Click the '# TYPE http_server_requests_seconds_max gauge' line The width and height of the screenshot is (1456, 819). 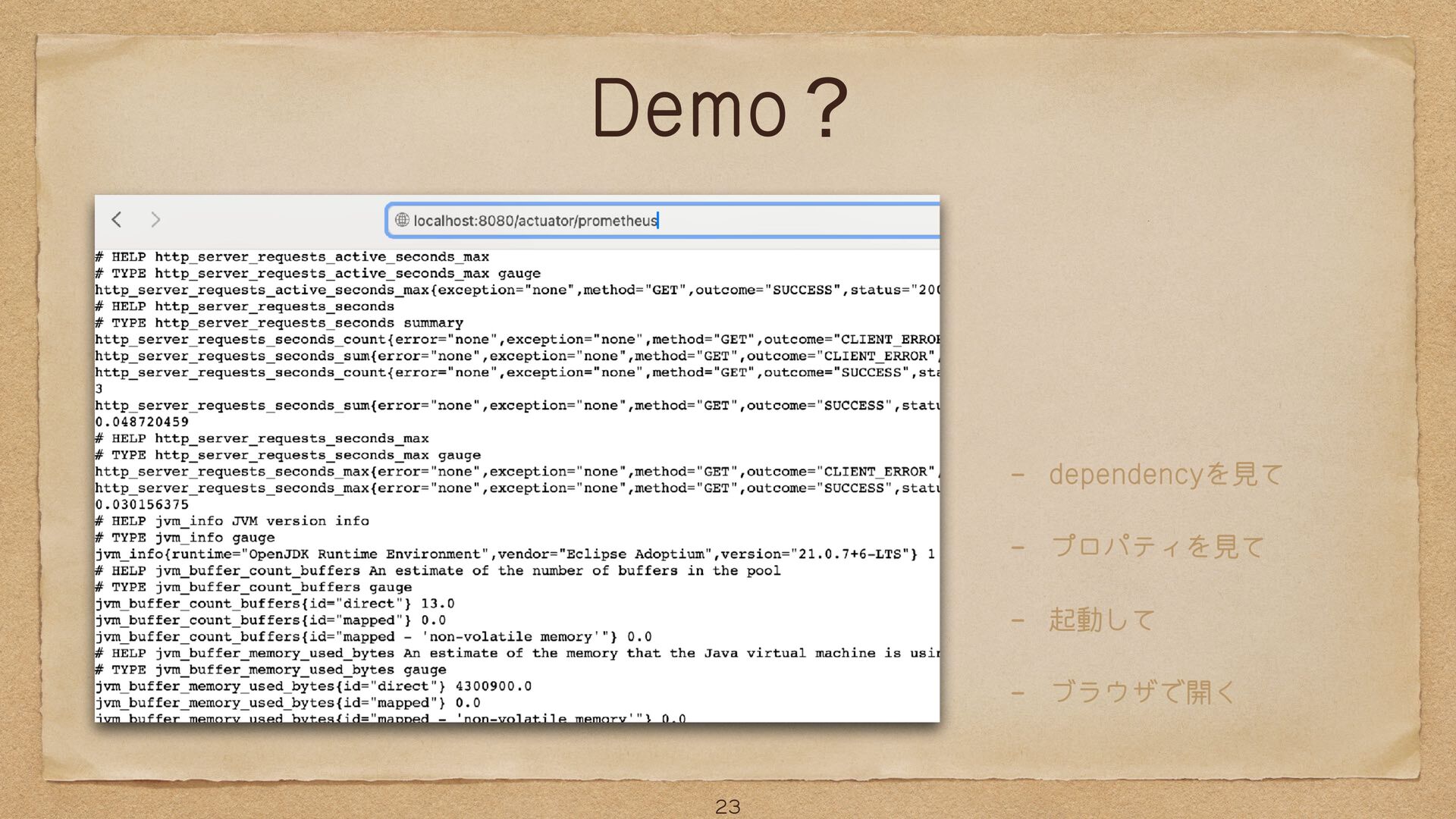click(x=288, y=455)
